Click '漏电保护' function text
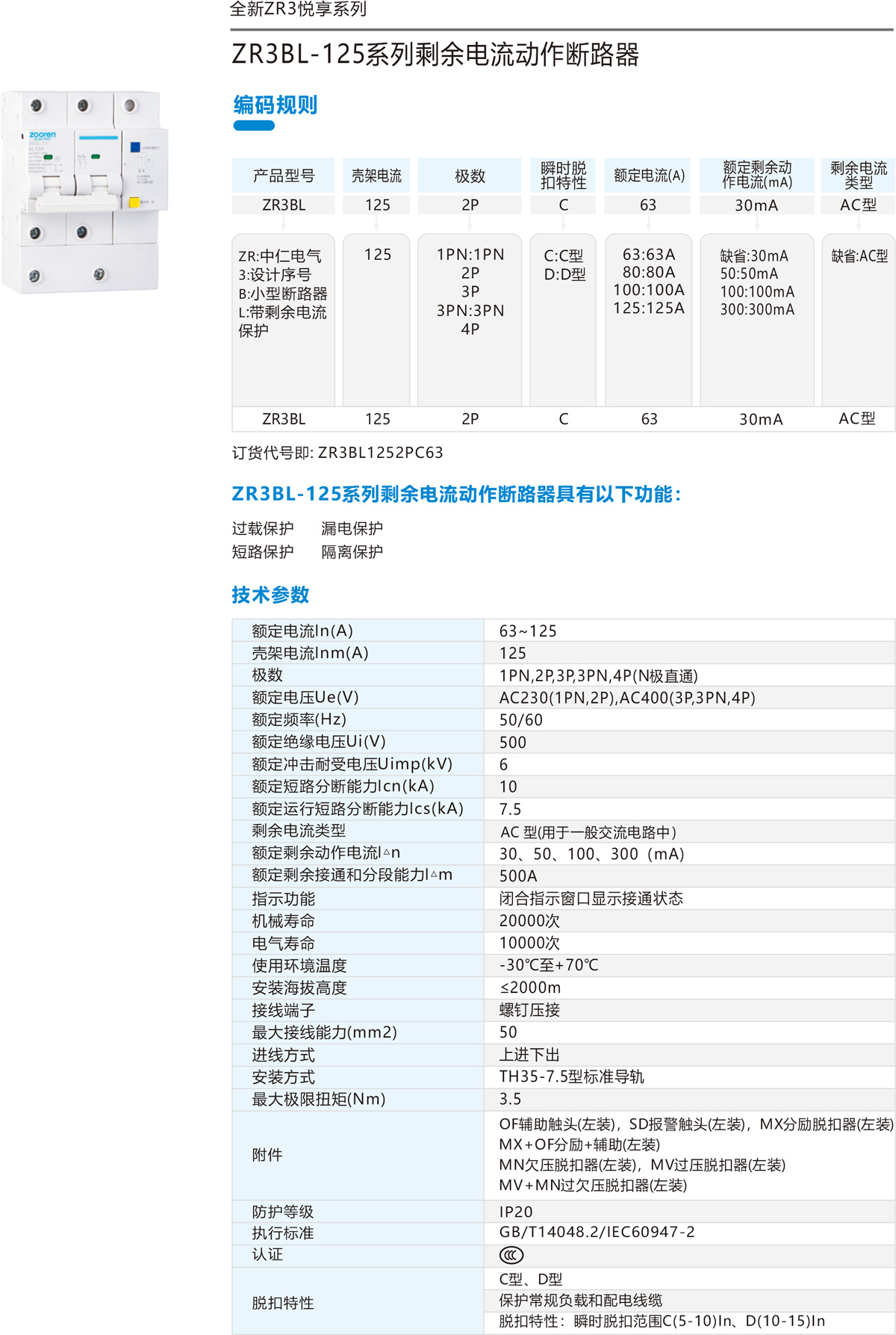This screenshot has height=1335, width=896. tap(352, 528)
